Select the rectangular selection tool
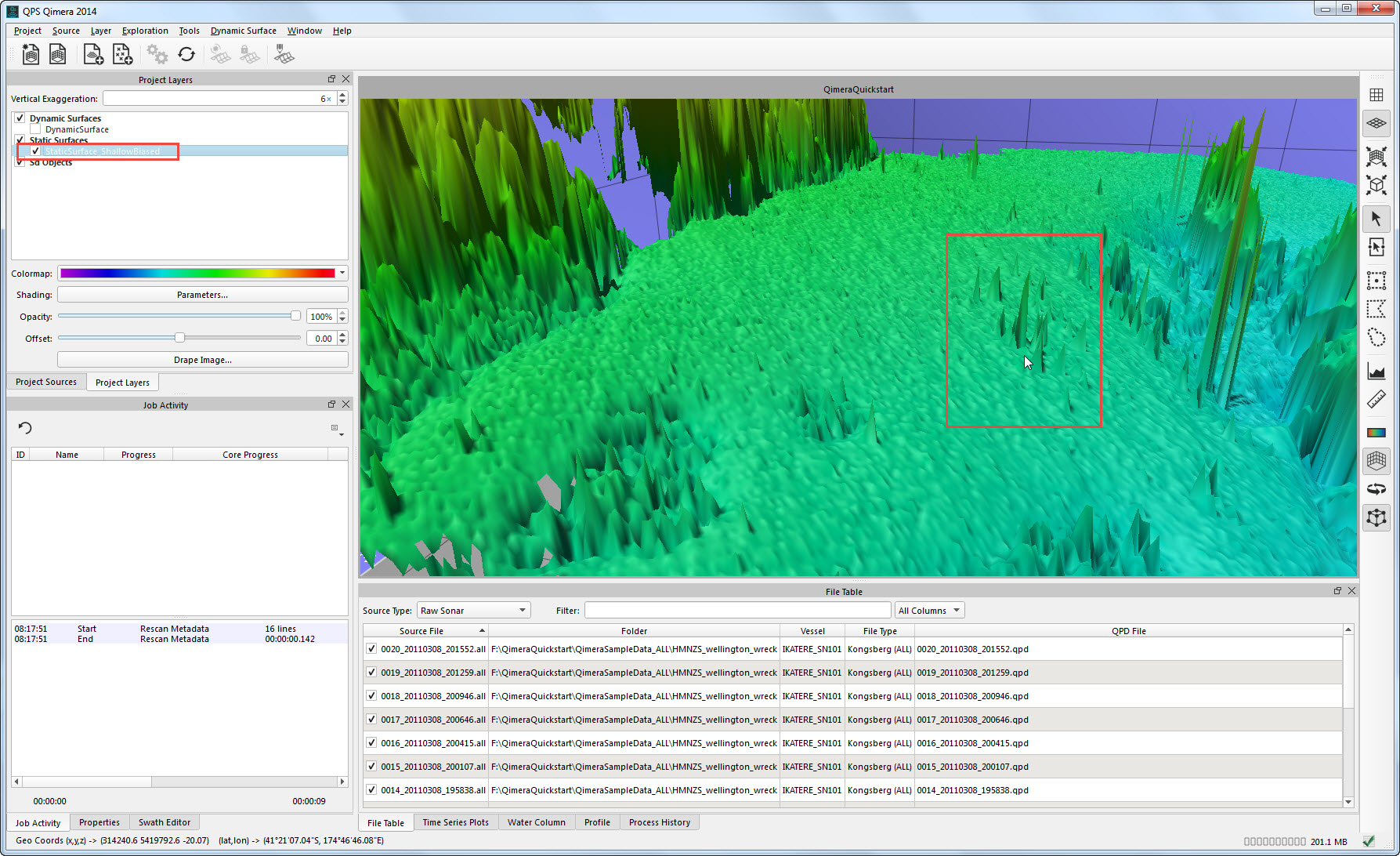 (1376, 280)
